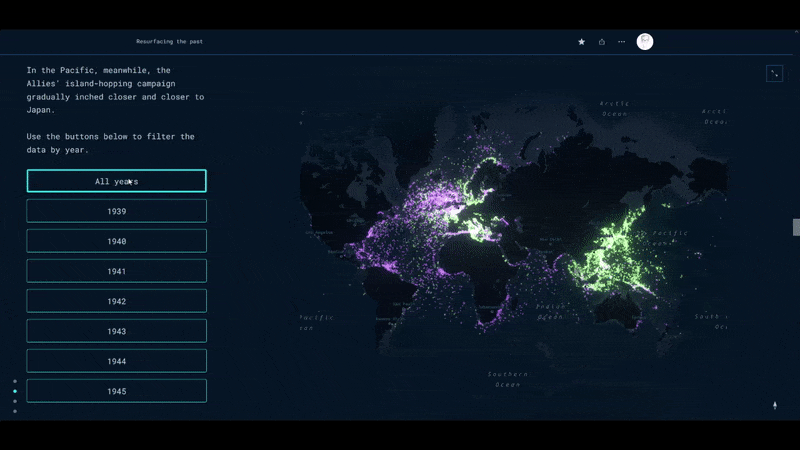The image size is (800, 450).
Task: Filter data by year 1939
Action: coord(117,211)
